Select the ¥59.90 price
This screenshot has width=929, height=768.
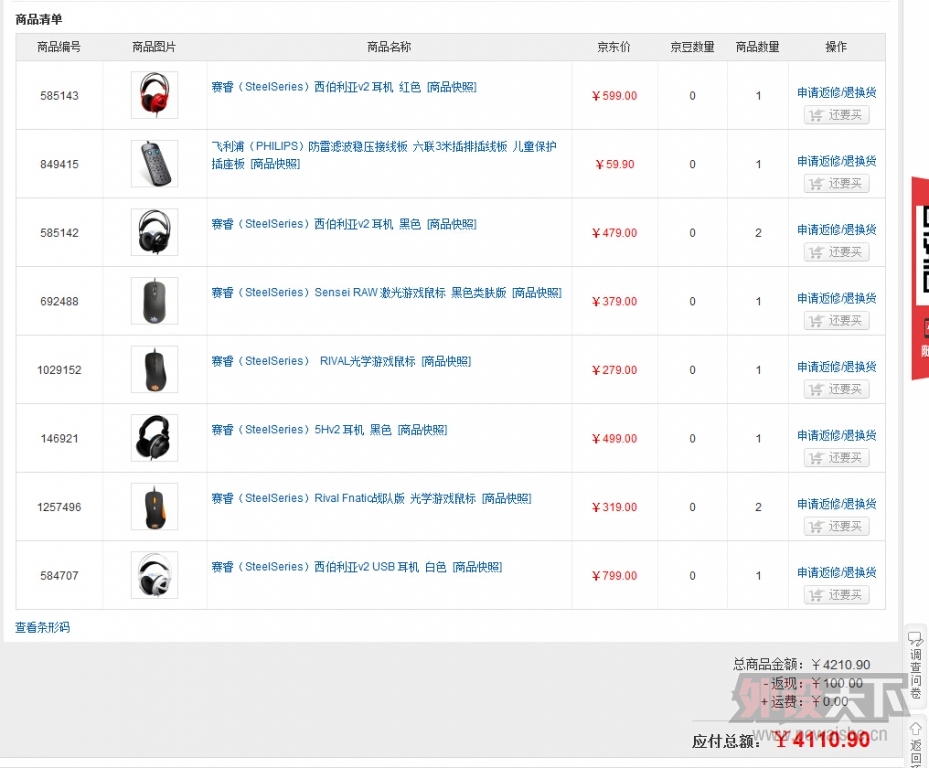click(x=614, y=165)
